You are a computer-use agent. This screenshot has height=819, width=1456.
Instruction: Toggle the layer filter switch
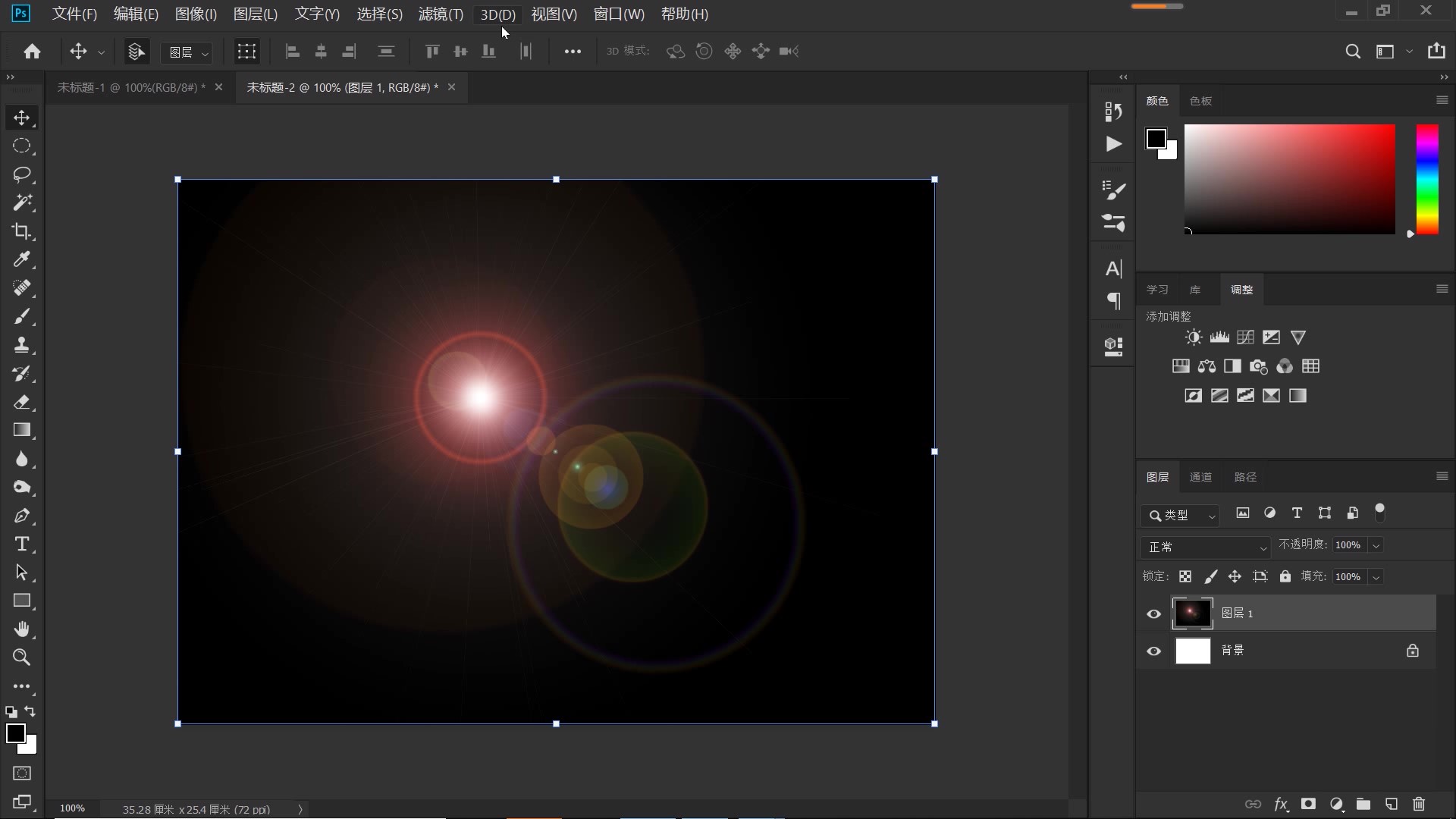point(1379,513)
